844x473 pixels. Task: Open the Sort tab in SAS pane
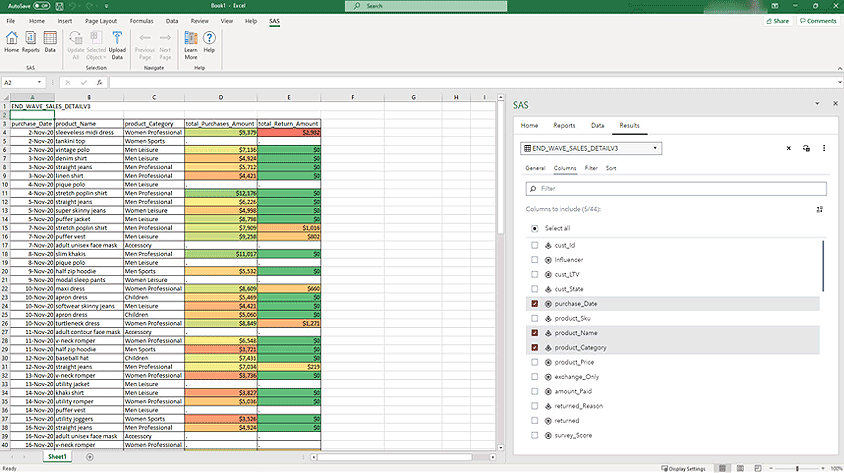point(611,168)
